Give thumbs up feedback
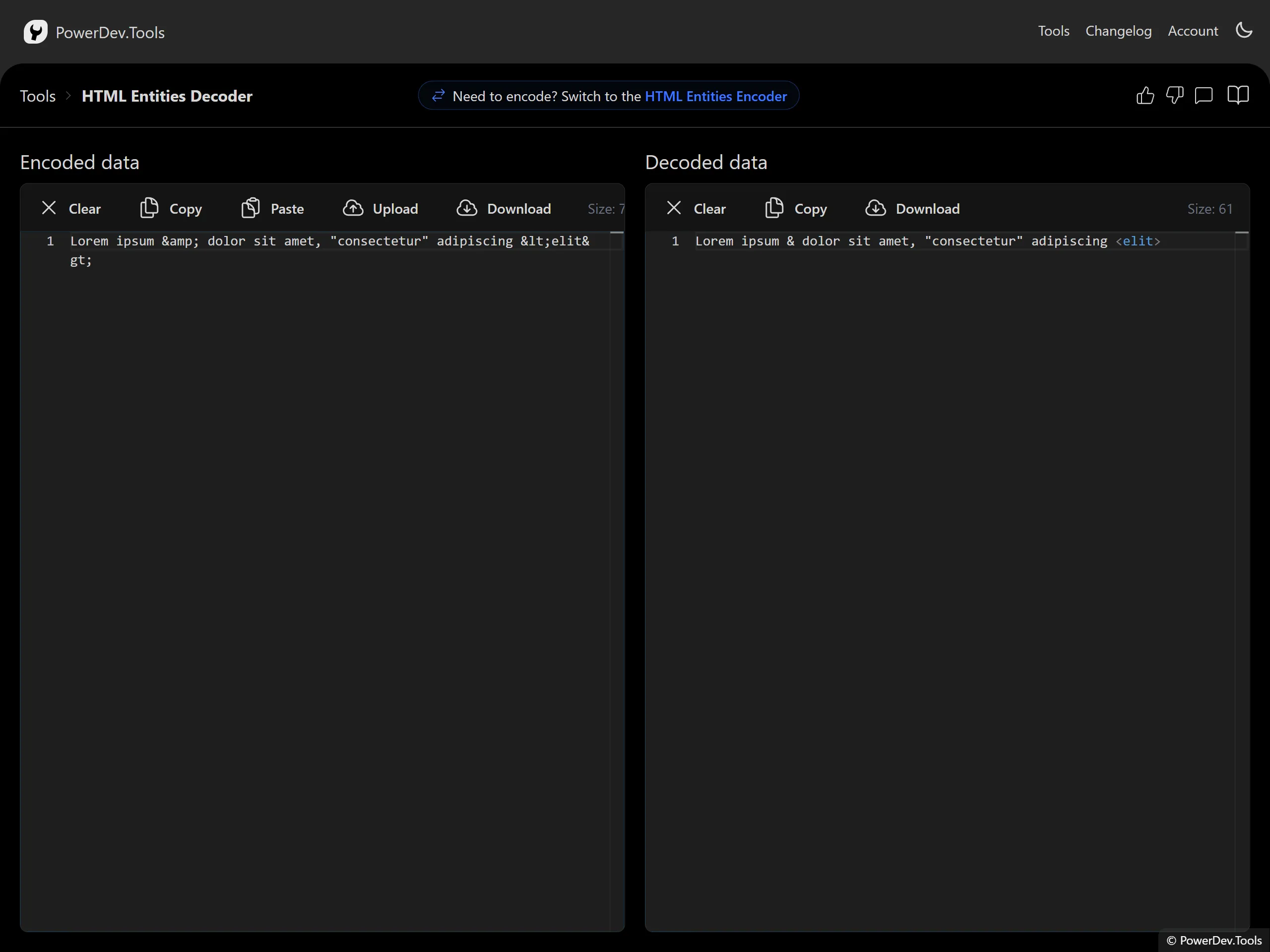1270x952 pixels. [x=1145, y=95]
